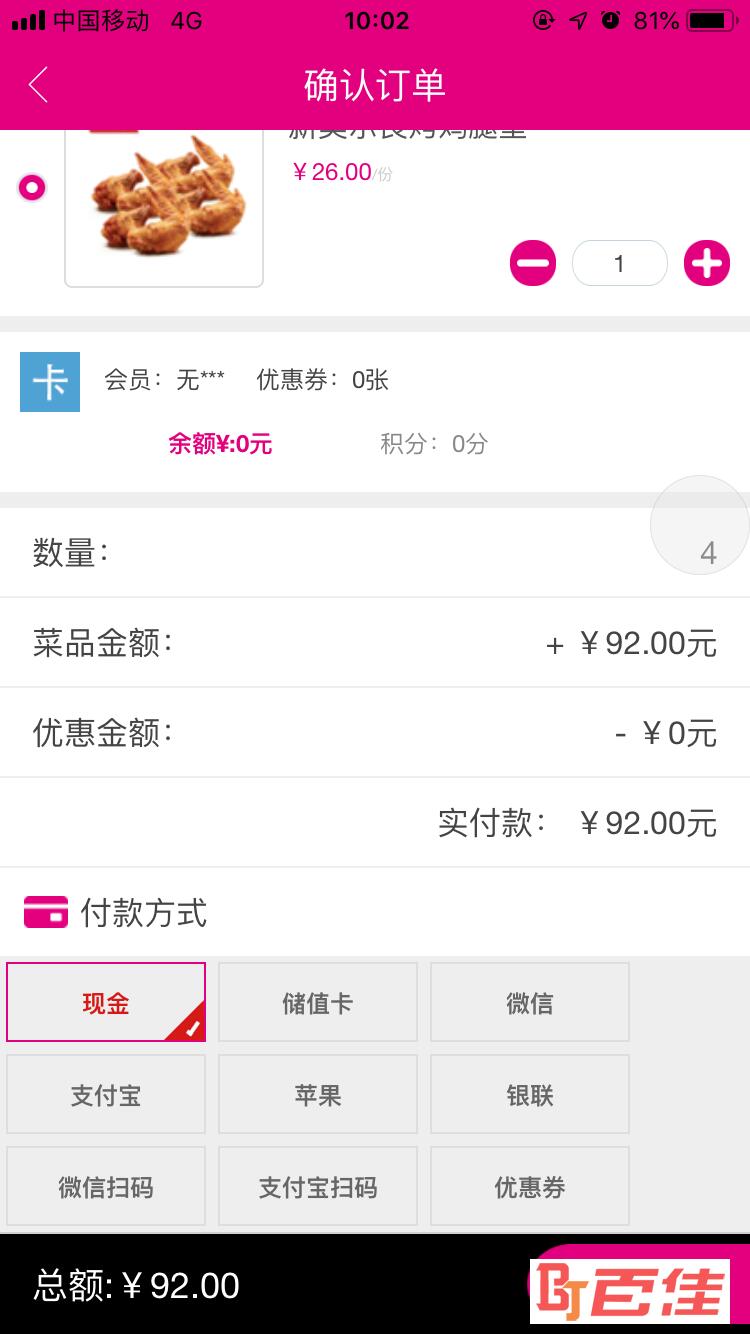
Task: Select the chicken wings item radio button
Action: point(32,188)
